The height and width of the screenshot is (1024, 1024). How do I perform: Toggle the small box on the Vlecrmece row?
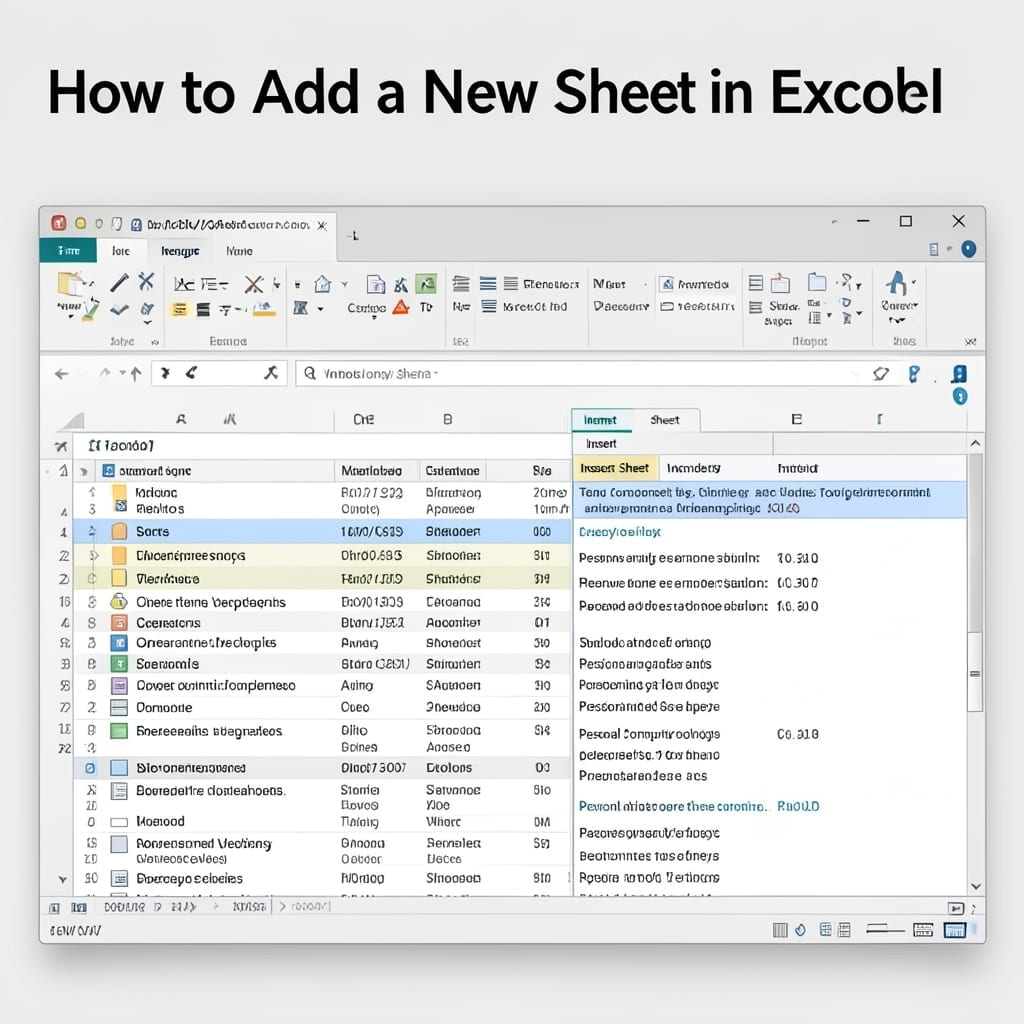click(91, 579)
